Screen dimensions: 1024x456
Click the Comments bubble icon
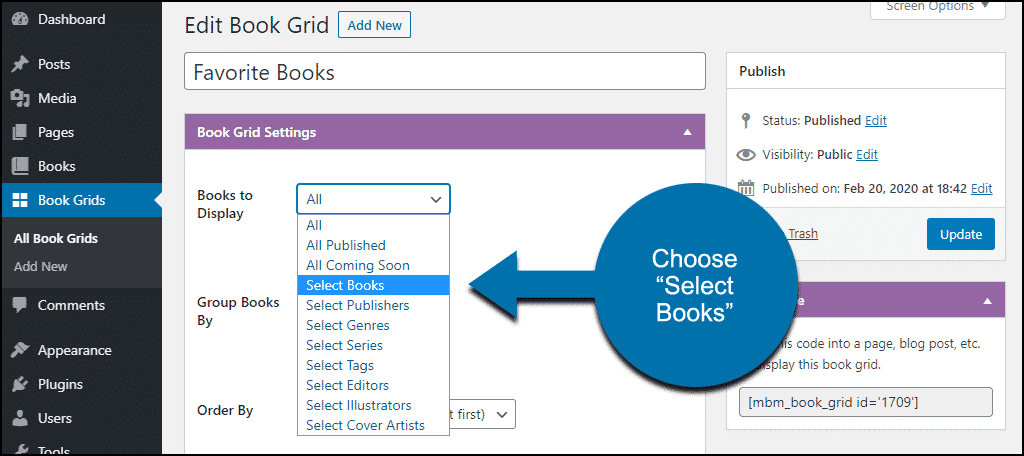(x=20, y=305)
